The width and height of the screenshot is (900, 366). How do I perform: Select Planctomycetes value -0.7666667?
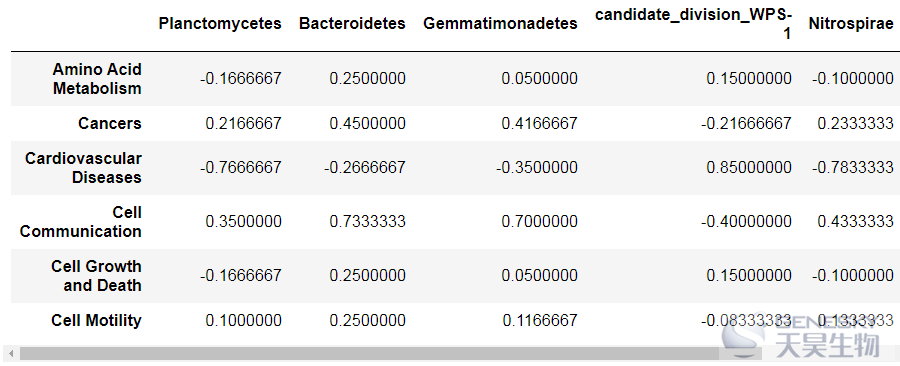(x=241, y=168)
